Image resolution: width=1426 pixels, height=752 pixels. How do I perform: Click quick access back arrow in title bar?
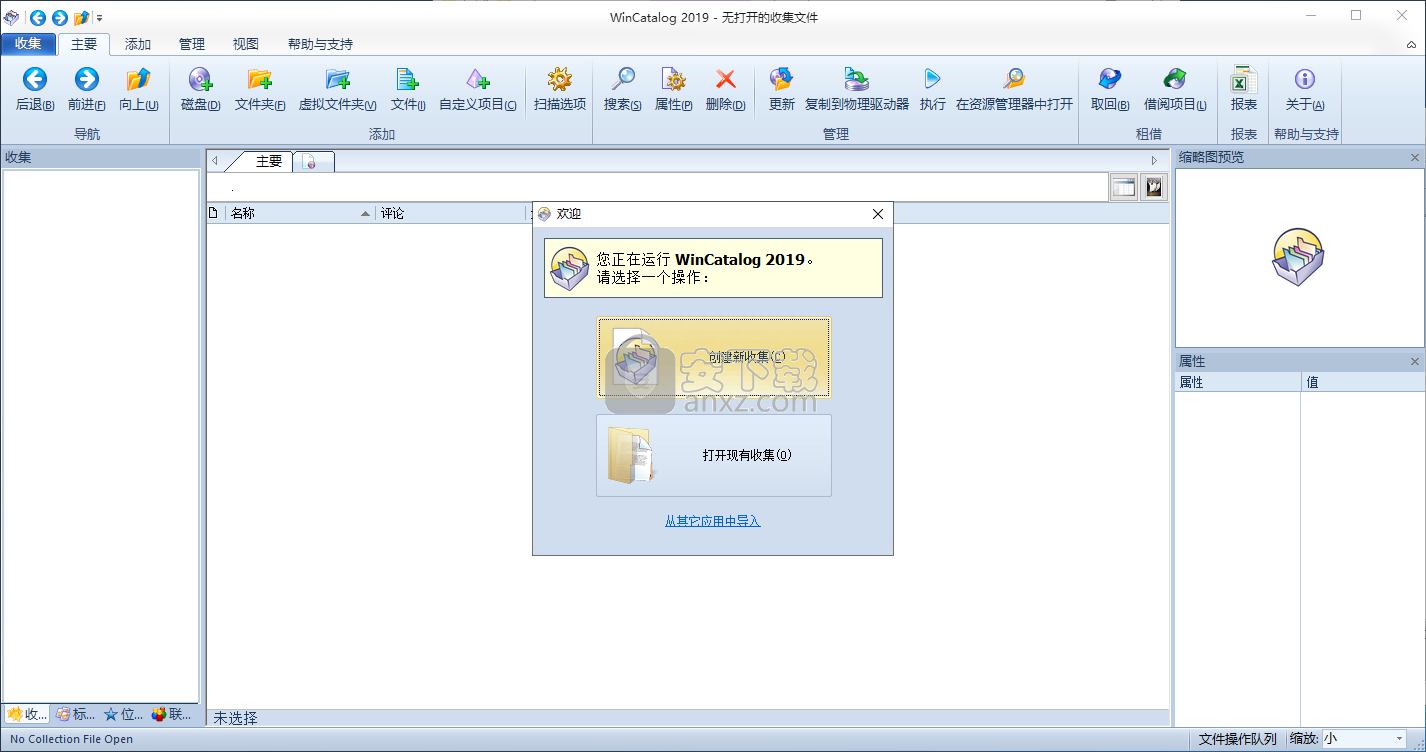[x=37, y=17]
